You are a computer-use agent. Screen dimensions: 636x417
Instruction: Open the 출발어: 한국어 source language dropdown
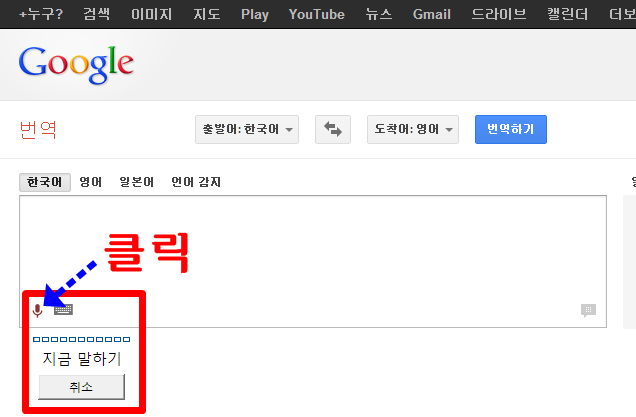tap(247, 129)
